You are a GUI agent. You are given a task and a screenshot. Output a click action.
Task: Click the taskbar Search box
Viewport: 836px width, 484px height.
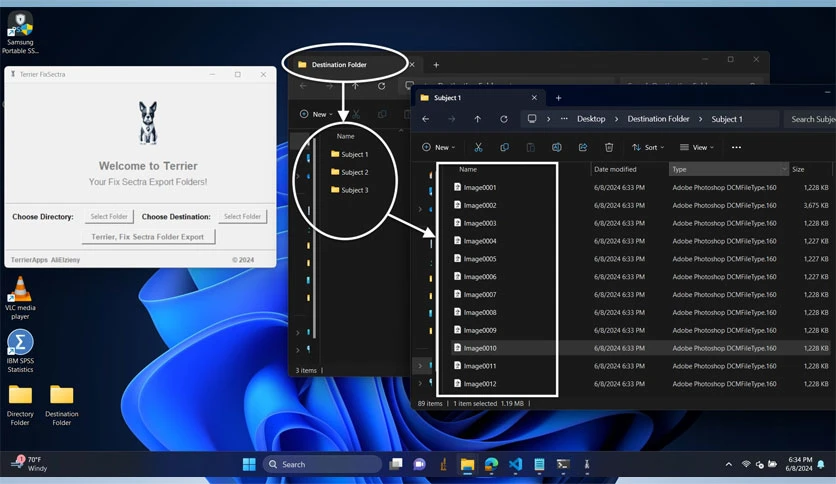pos(322,464)
